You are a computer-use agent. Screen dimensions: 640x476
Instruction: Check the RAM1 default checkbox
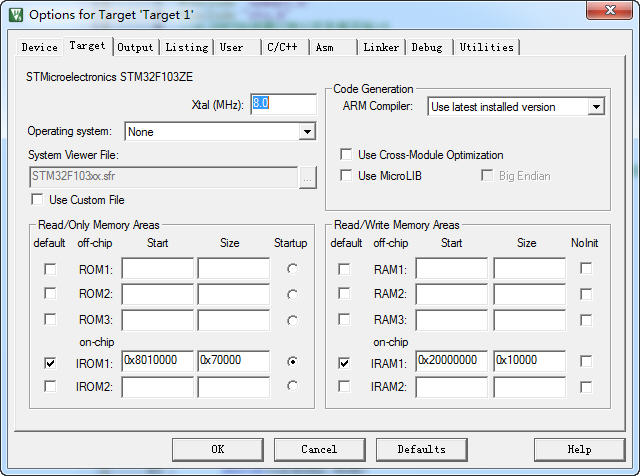point(344,269)
